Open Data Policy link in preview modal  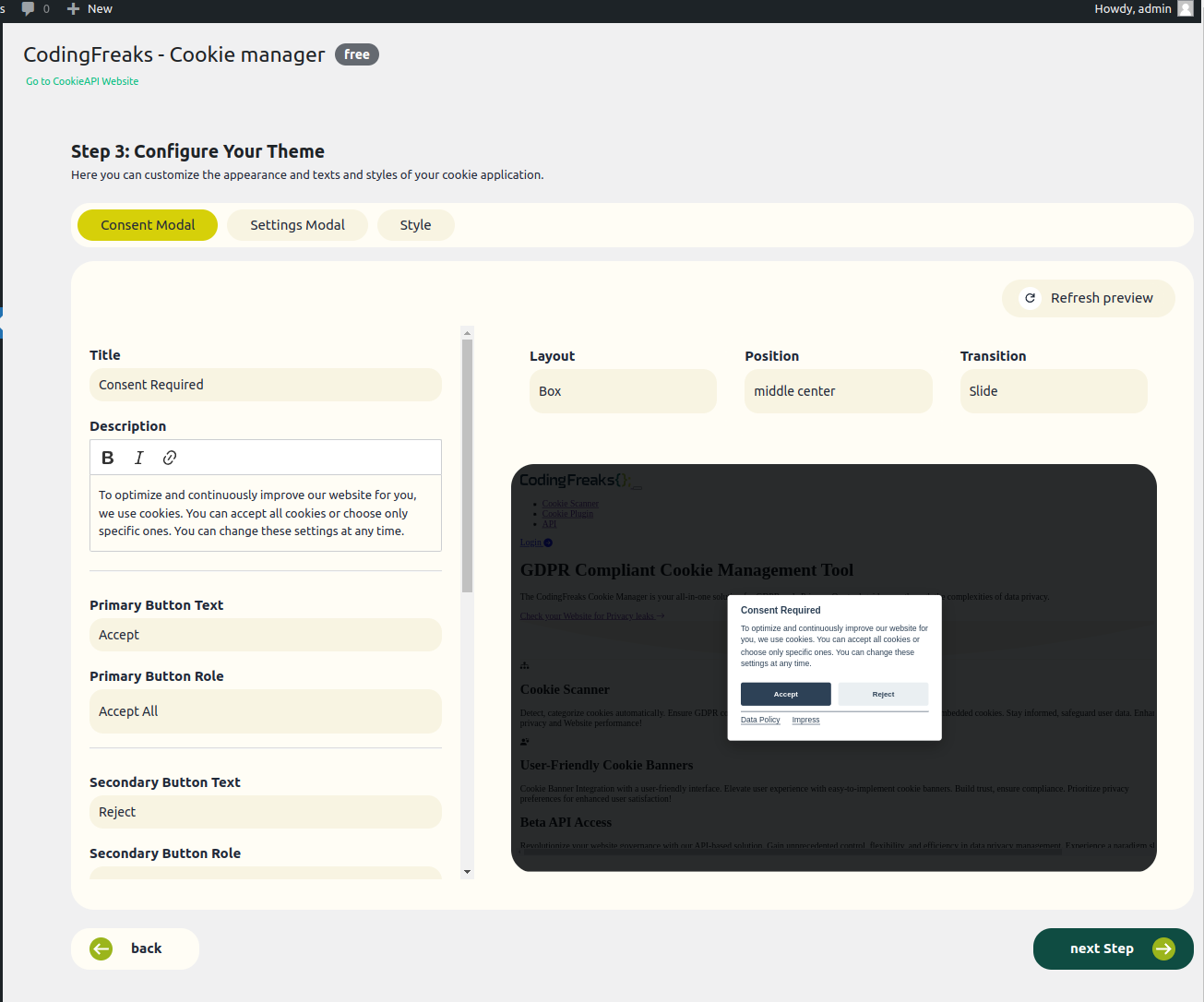point(760,720)
